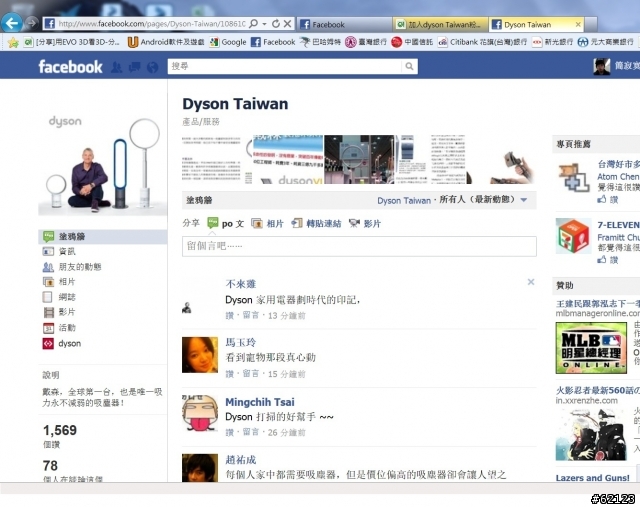Screen dimensions: 640x507
Task: Click the refresh icon in address bar
Action: [276, 24]
